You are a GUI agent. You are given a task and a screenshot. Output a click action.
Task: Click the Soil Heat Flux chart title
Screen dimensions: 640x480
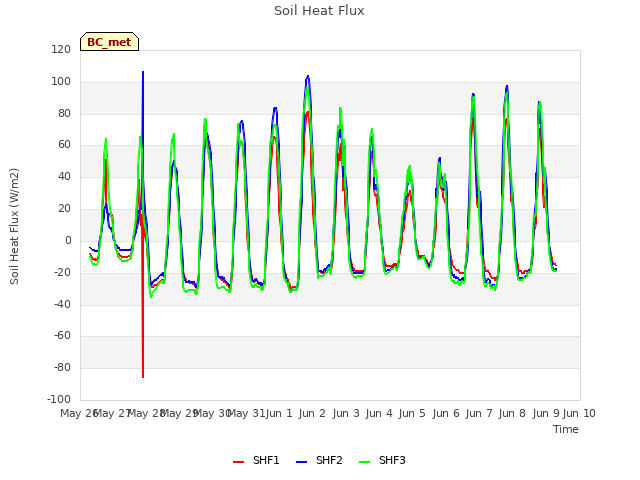tap(319, 11)
